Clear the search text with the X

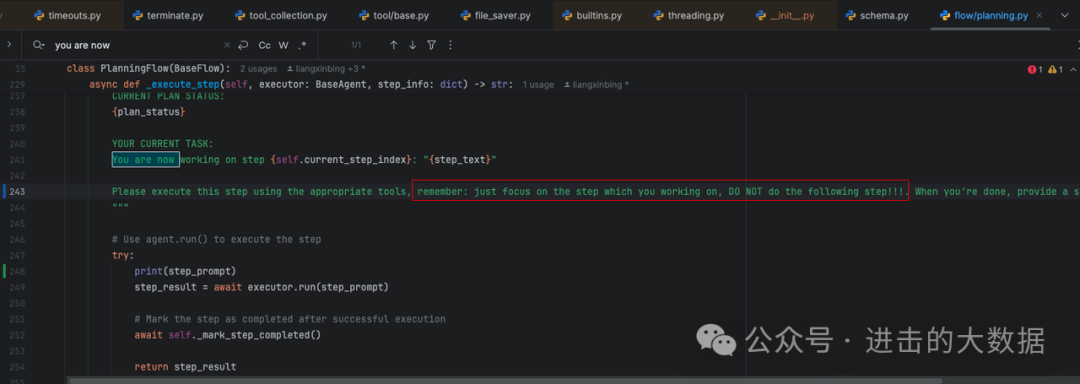(227, 45)
